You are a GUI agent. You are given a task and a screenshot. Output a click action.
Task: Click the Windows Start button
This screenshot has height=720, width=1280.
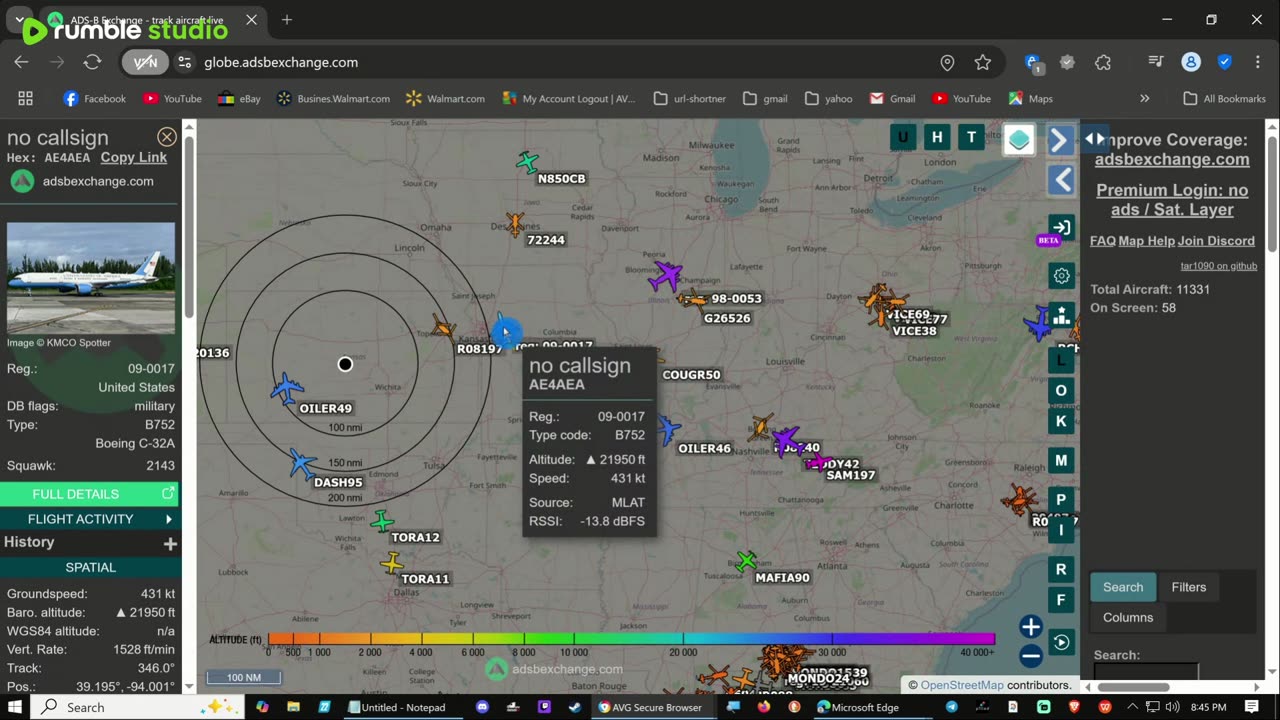tap(16, 707)
